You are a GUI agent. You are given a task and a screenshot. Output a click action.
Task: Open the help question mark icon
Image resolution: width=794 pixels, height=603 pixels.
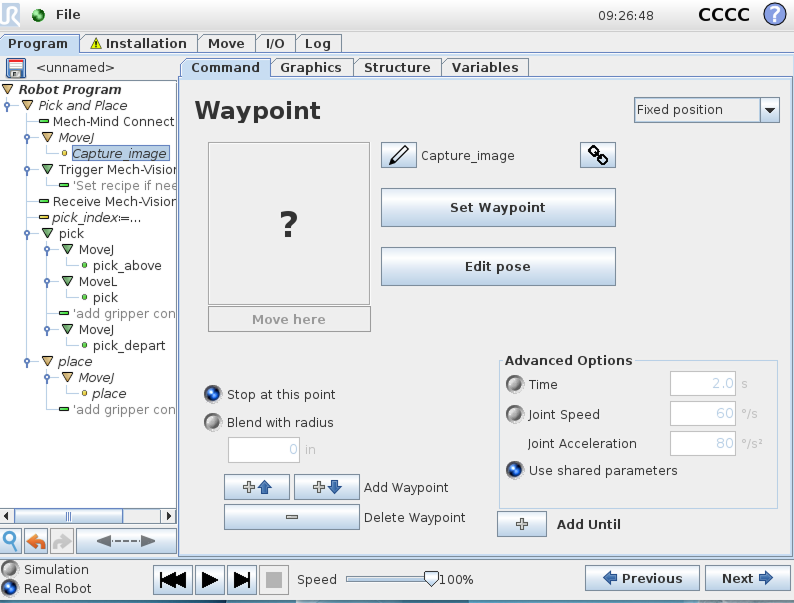coord(774,15)
